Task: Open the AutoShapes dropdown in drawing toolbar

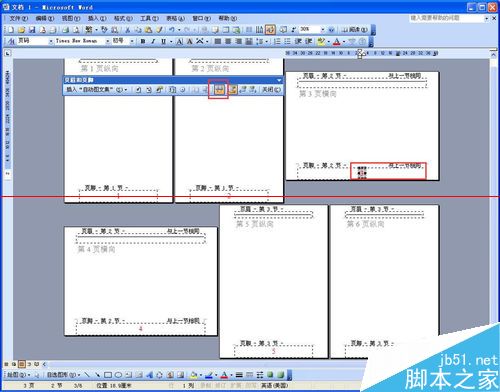Action: pos(63,375)
